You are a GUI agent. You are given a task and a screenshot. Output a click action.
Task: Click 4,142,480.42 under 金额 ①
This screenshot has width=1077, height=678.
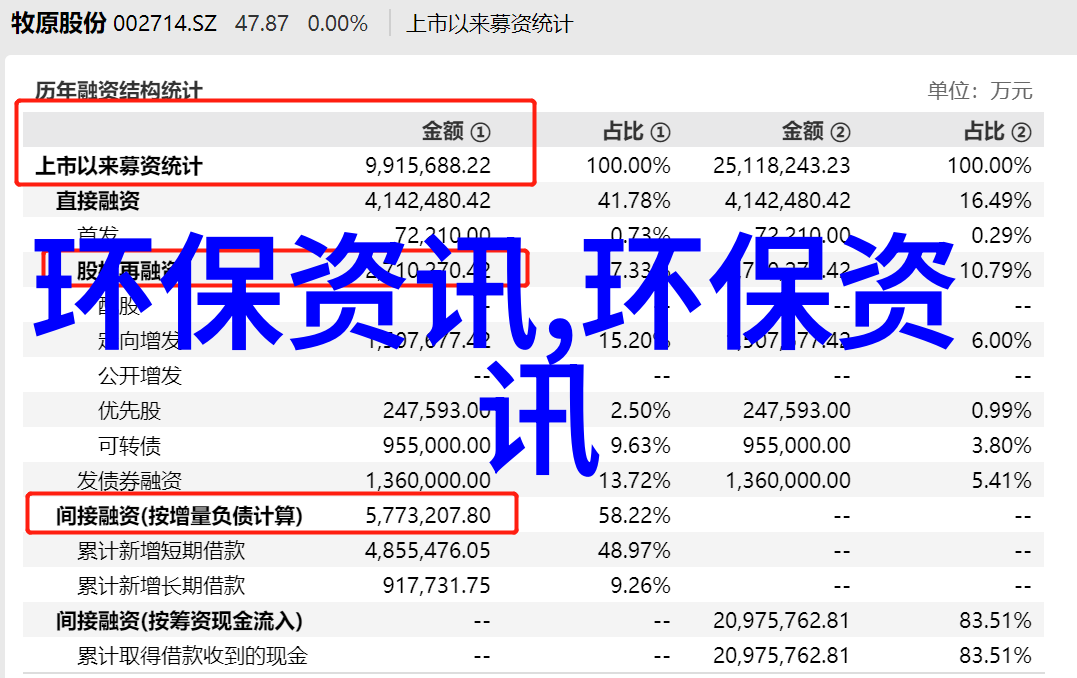[428, 201]
